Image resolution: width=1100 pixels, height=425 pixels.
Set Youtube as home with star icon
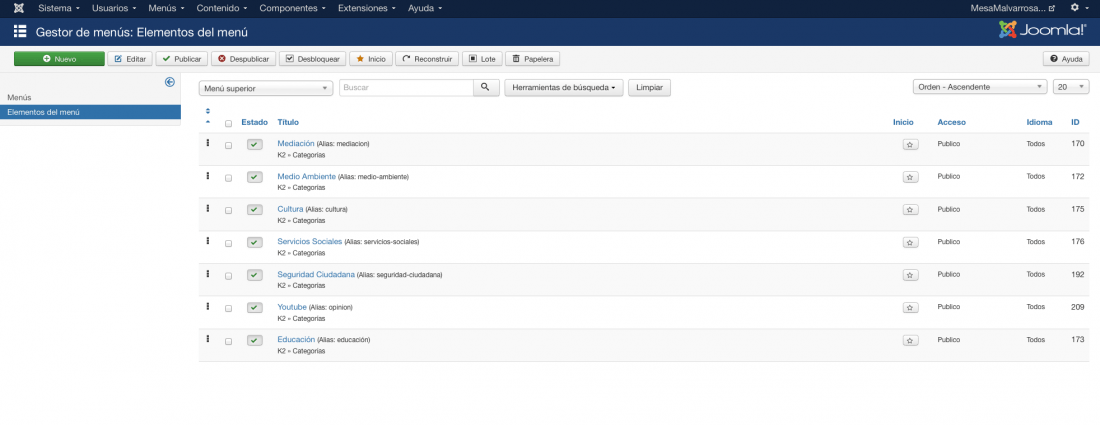click(x=910, y=308)
